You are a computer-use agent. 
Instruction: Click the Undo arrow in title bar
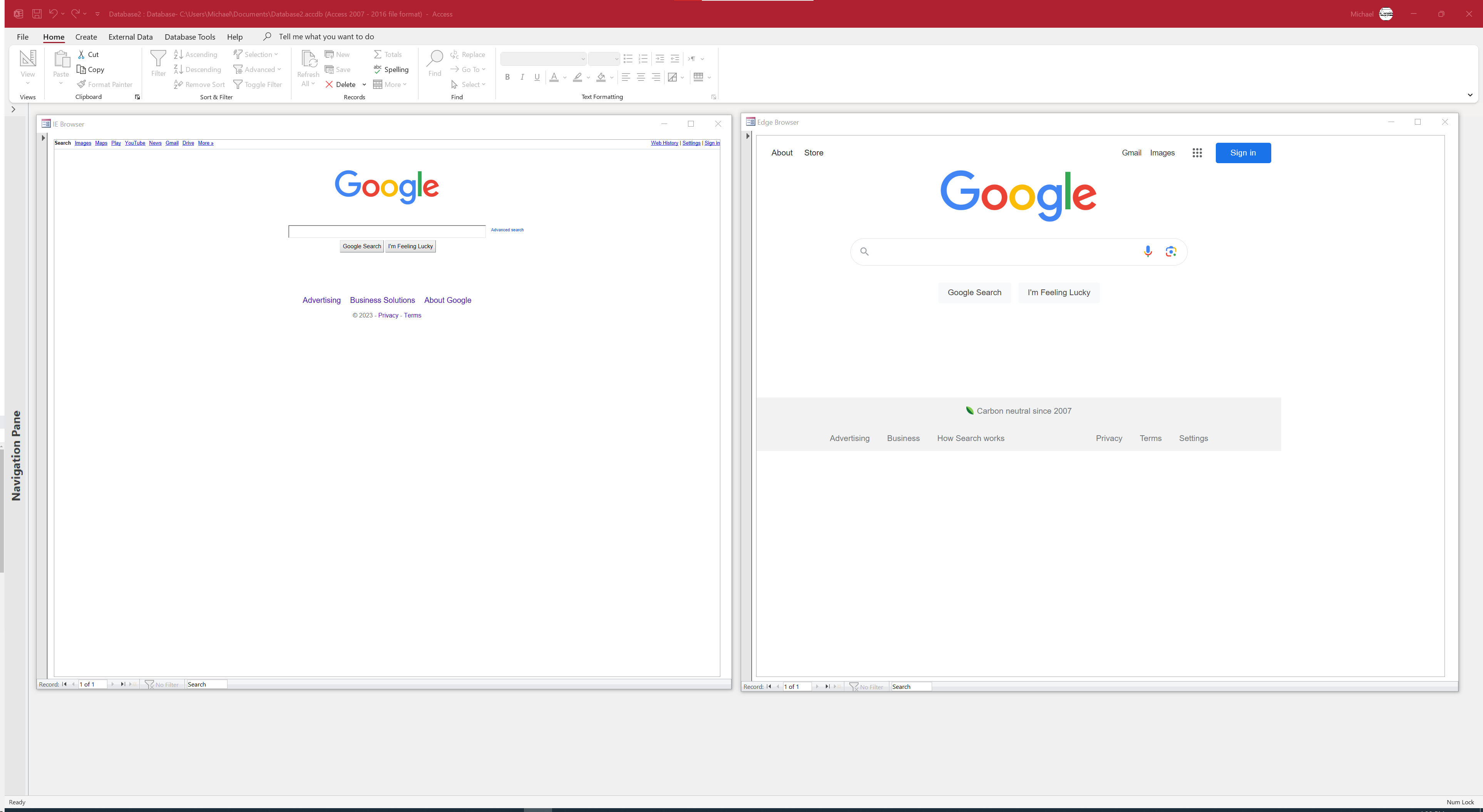pos(53,14)
